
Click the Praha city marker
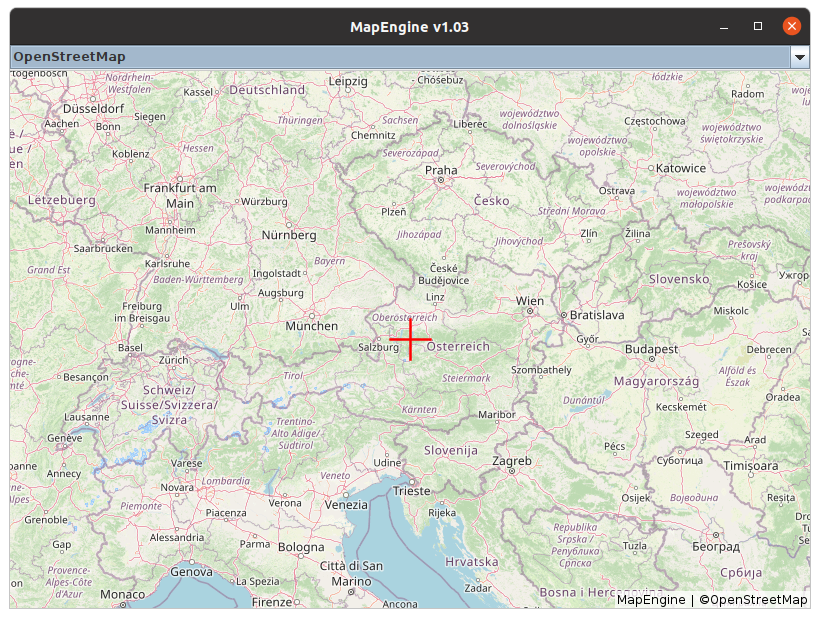(x=441, y=182)
